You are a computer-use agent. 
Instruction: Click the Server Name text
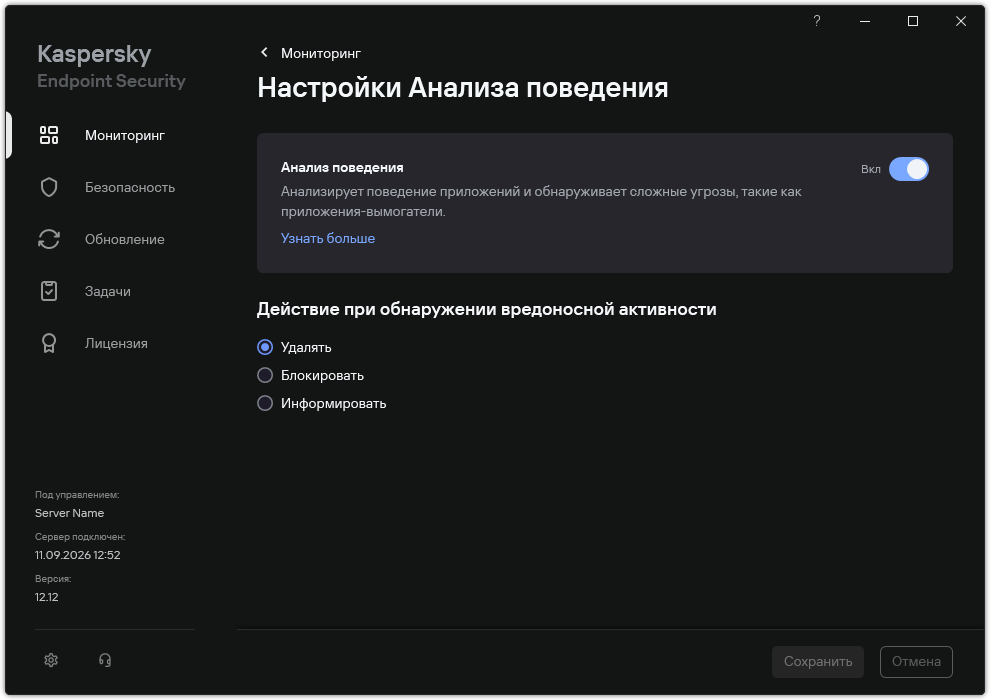[69, 513]
